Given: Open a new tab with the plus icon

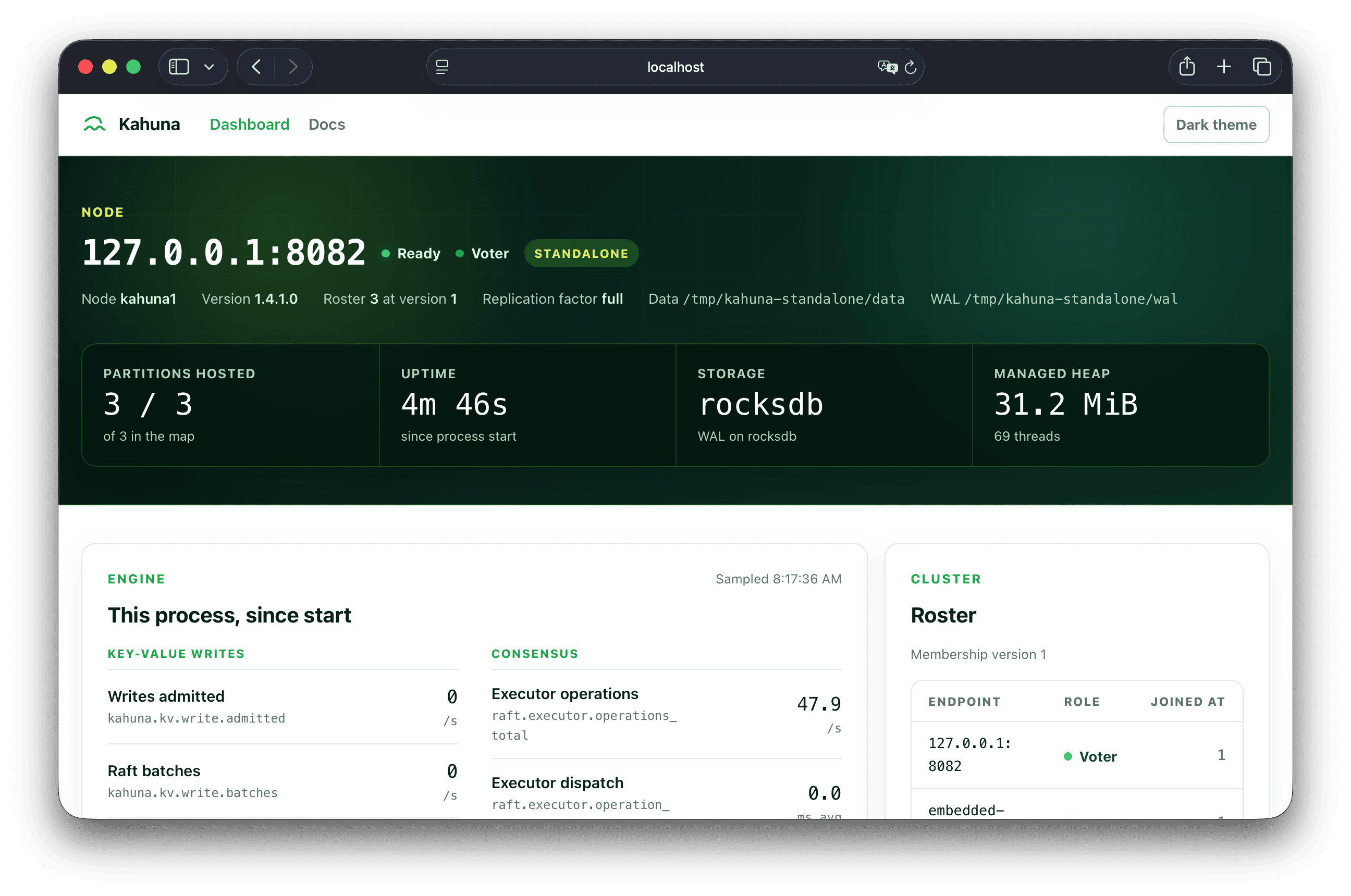Looking at the screenshot, I should coord(1223,67).
